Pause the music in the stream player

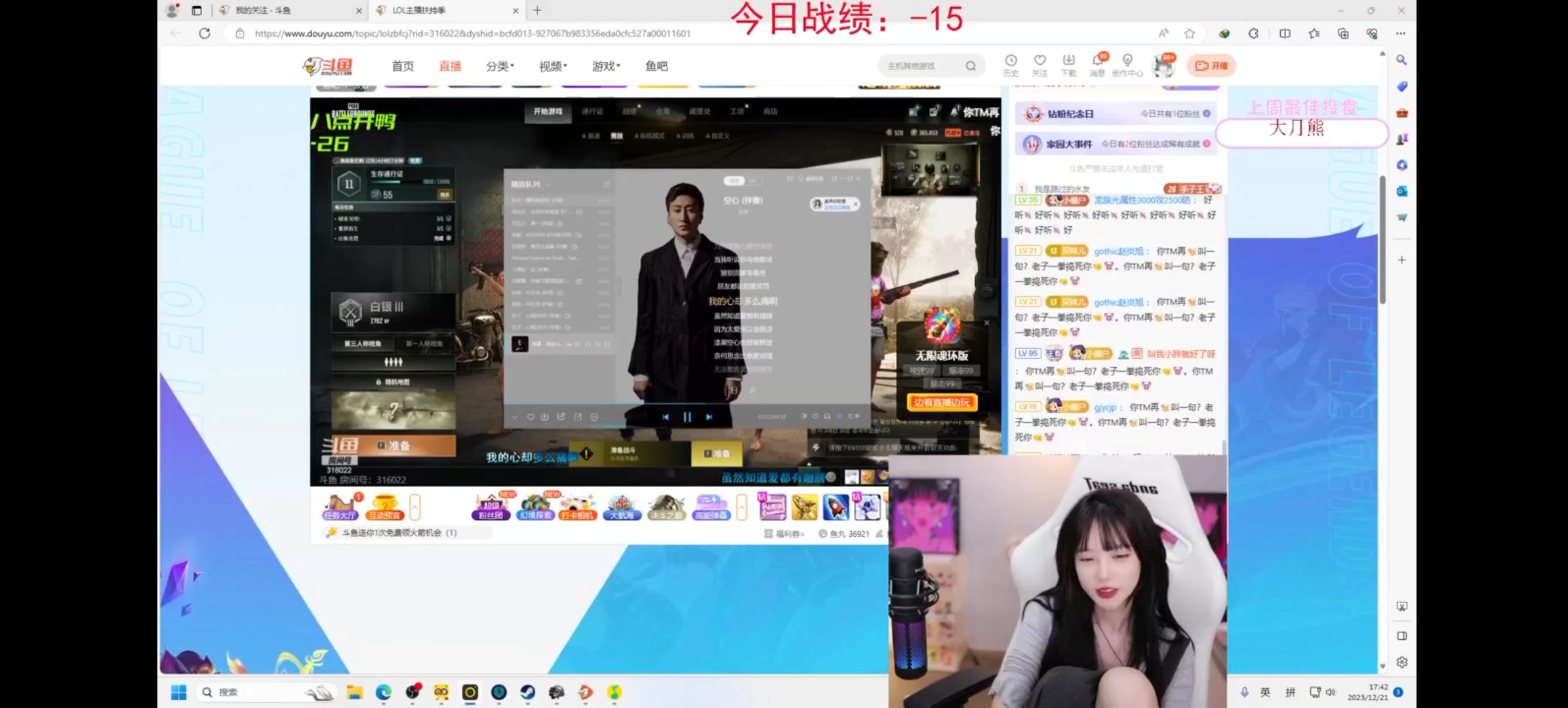[x=687, y=416]
